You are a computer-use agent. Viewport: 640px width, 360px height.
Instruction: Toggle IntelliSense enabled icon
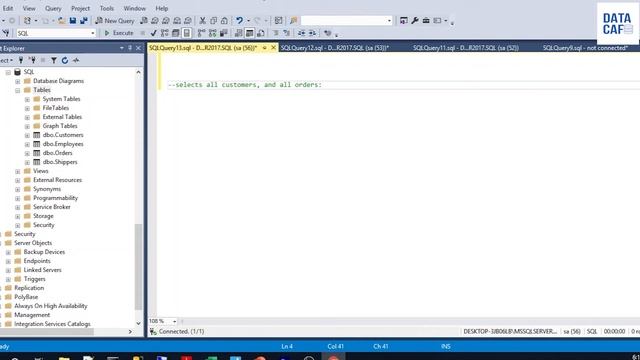tap(187, 33)
